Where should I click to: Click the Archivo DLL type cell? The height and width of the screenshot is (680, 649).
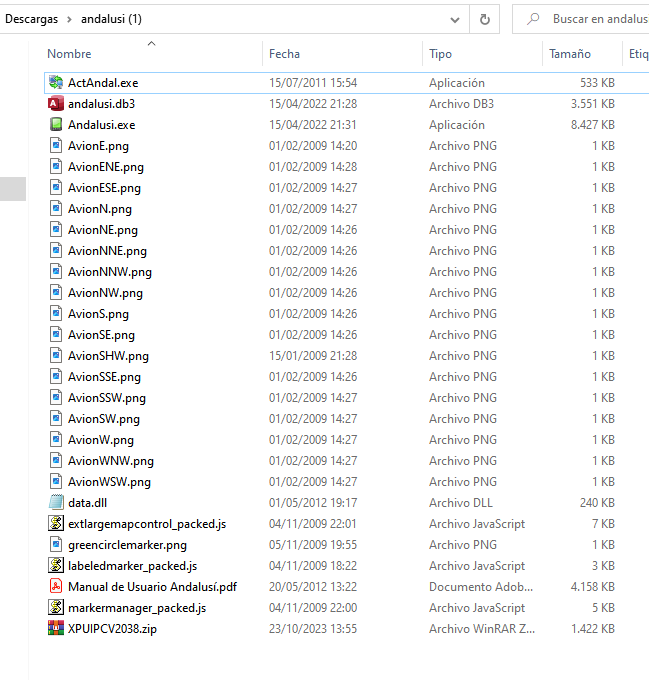(x=461, y=503)
